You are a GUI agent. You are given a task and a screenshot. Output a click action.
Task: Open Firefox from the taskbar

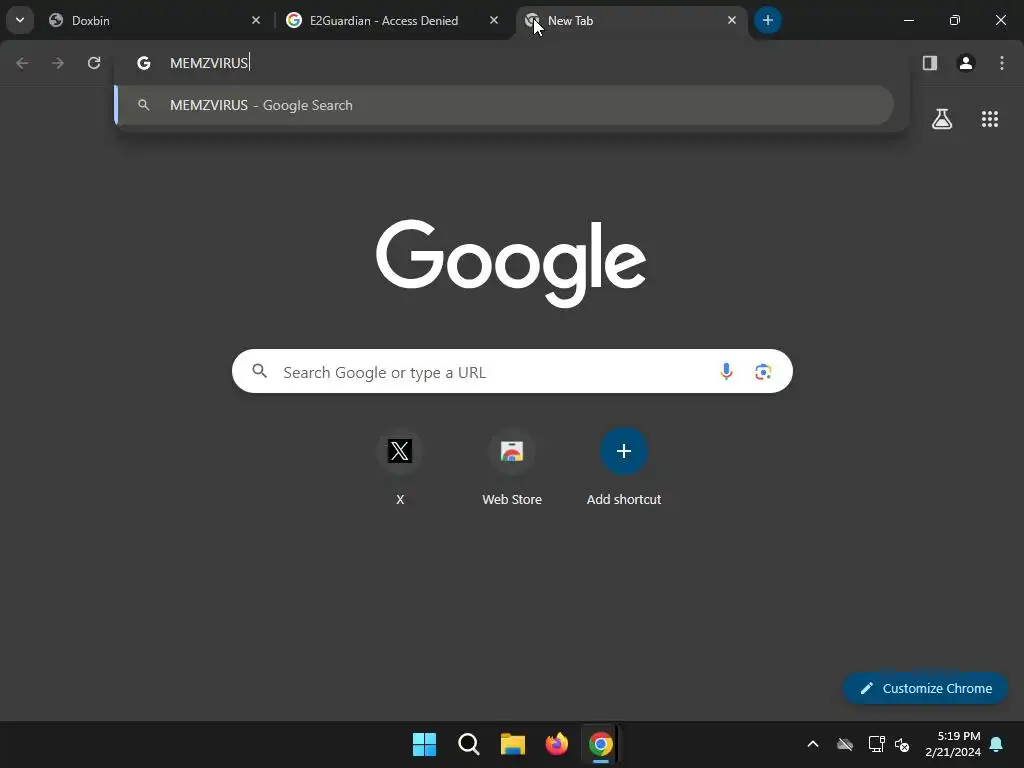pyautogui.click(x=556, y=744)
